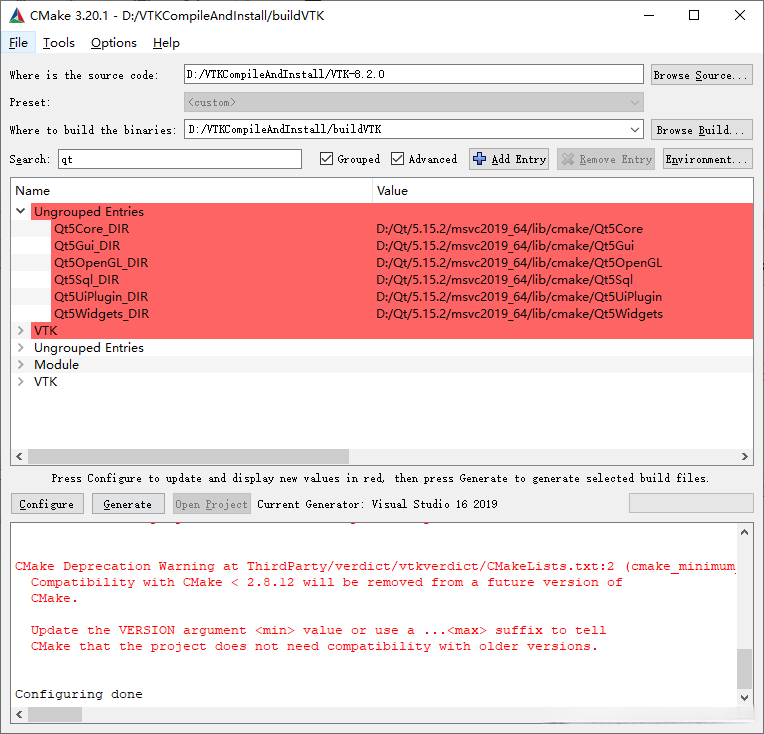Viewport: 764px width, 734px height.
Task: Click the Qt5Gui cmake path value
Action: point(505,246)
